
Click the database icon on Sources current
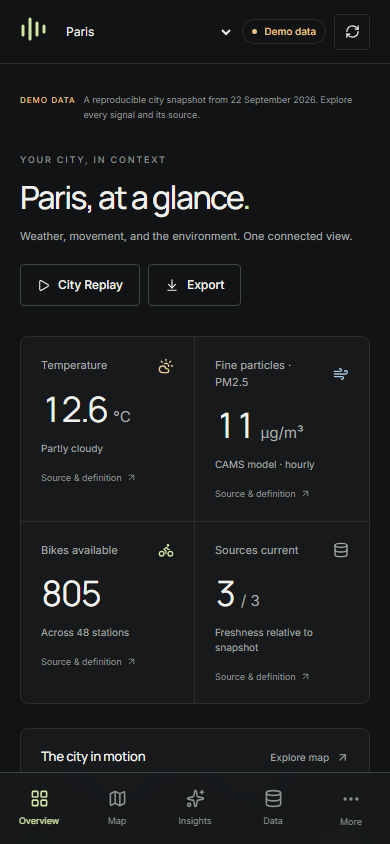[341, 550]
